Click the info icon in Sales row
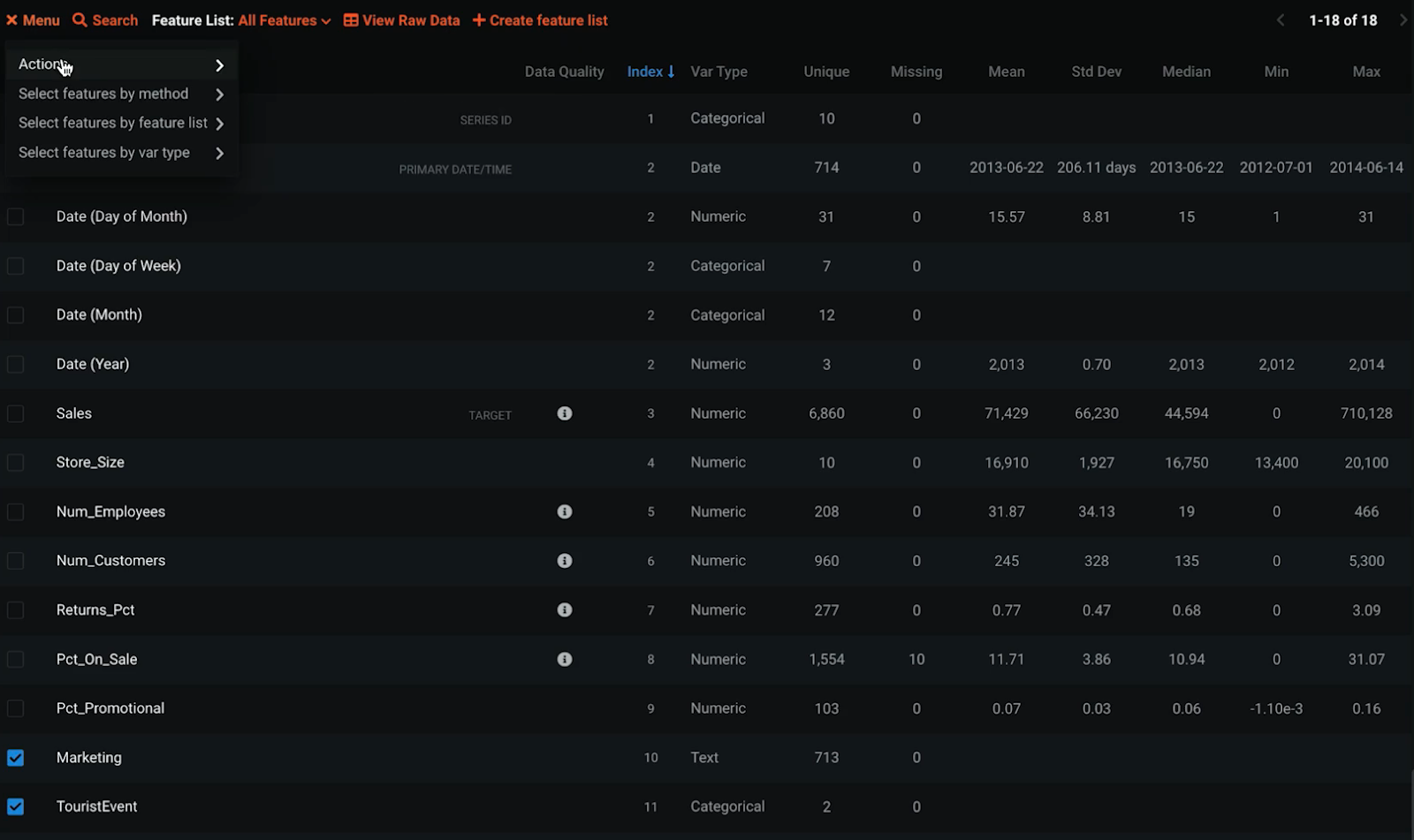Viewport: 1414px width, 840px height. (x=565, y=413)
